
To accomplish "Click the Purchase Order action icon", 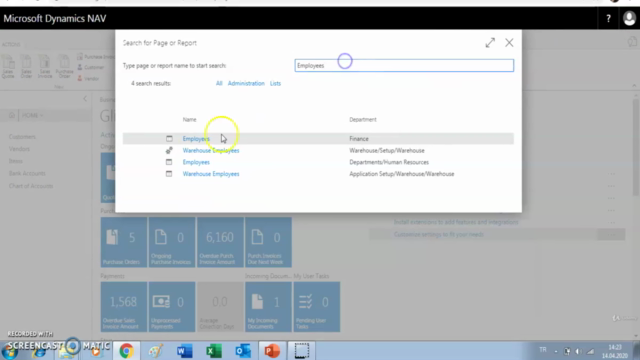I will click(x=64, y=67).
